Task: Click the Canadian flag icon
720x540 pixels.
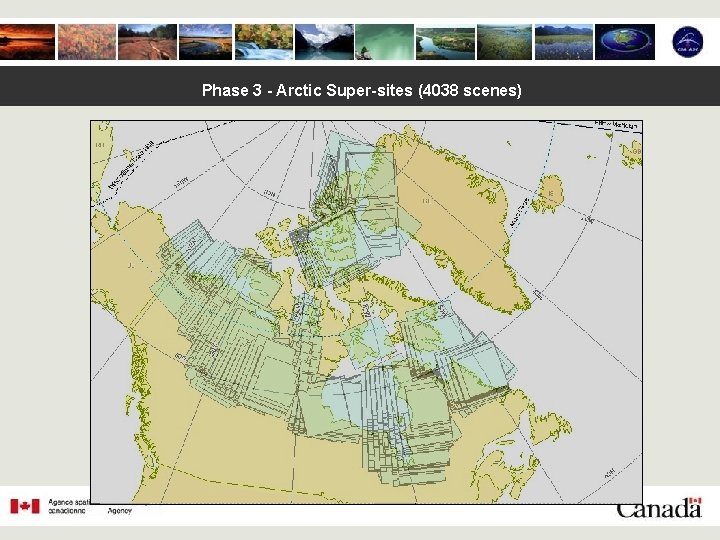Action: [25, 506]
